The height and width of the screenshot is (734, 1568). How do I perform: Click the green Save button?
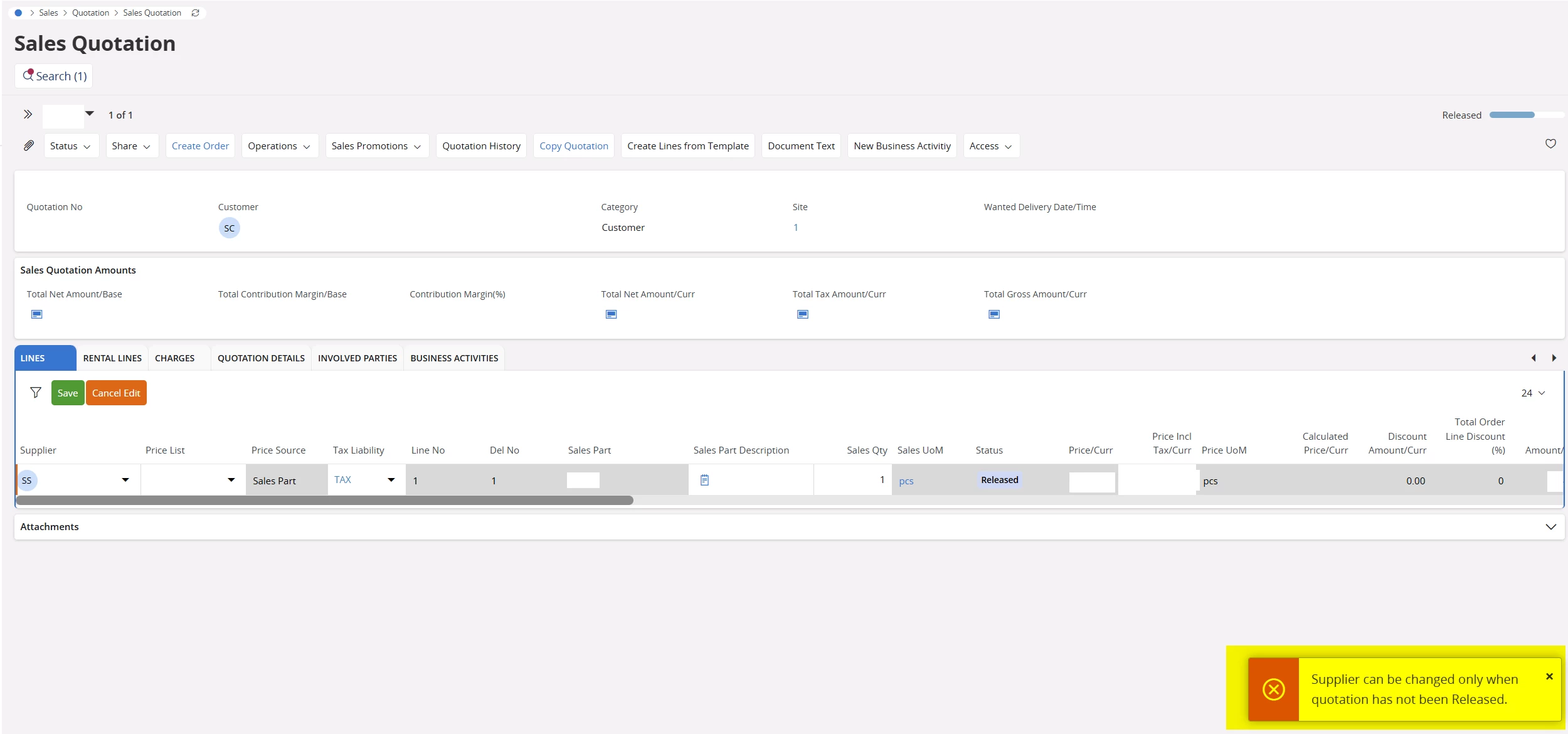[68, 393]
